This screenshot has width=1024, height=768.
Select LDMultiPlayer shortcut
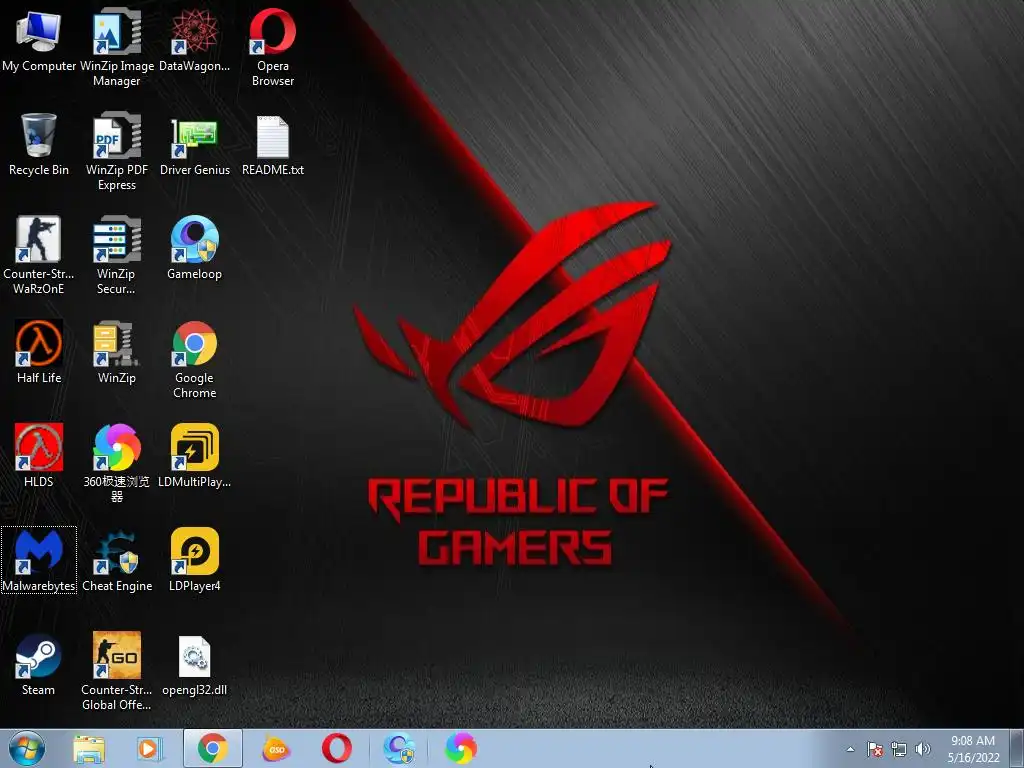[195, 456]
